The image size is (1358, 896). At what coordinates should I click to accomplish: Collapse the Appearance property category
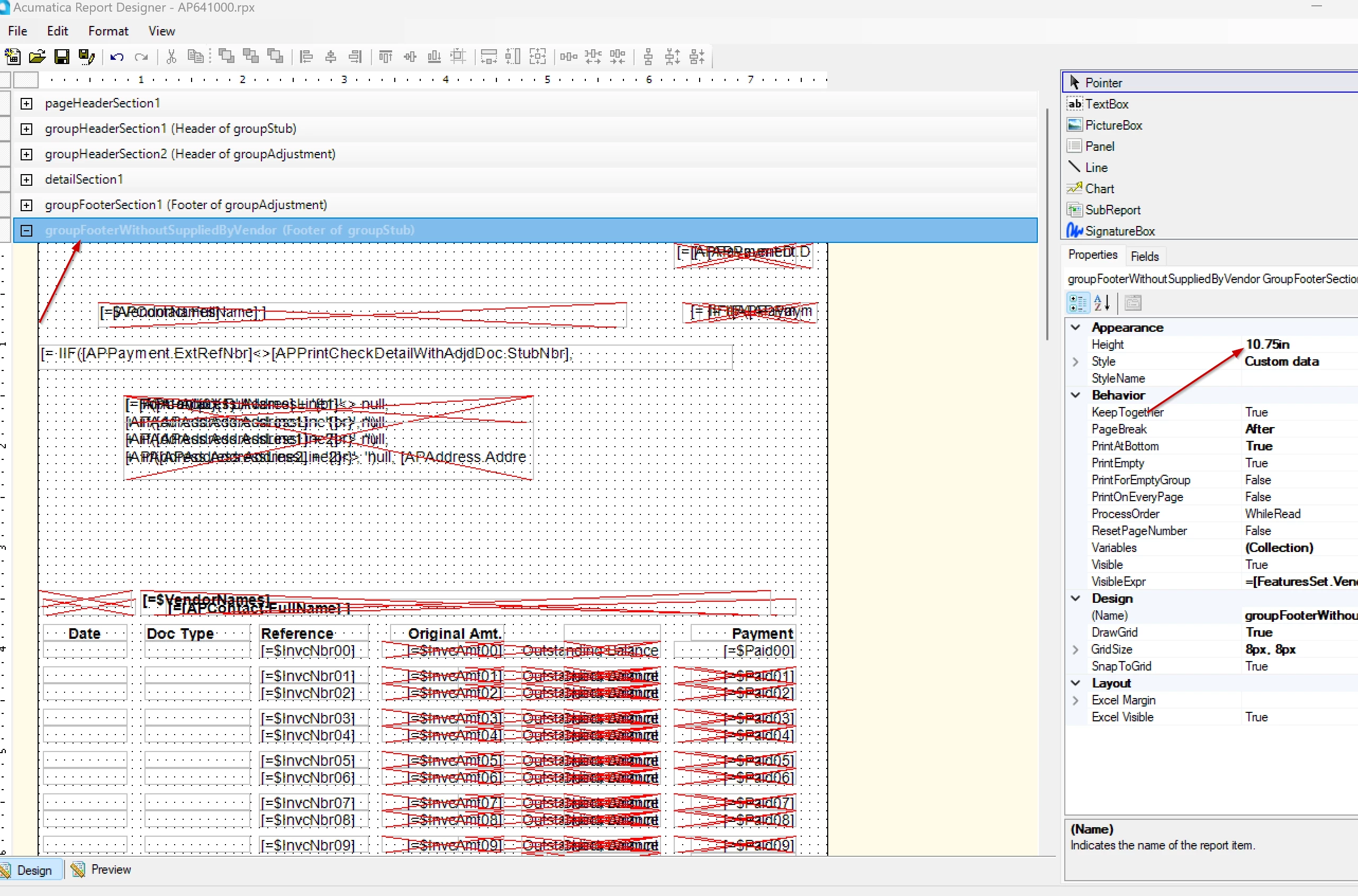click(x=1075, y=328)
